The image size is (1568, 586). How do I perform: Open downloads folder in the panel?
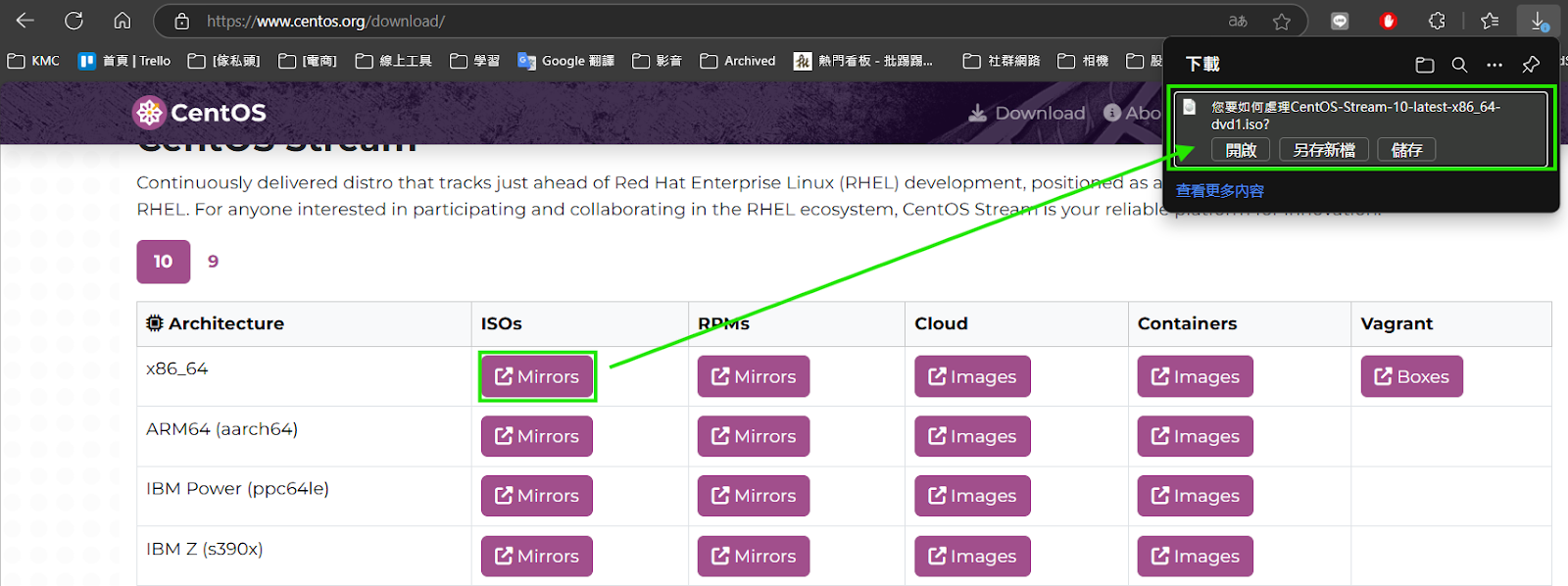(x=1425, y=65)
